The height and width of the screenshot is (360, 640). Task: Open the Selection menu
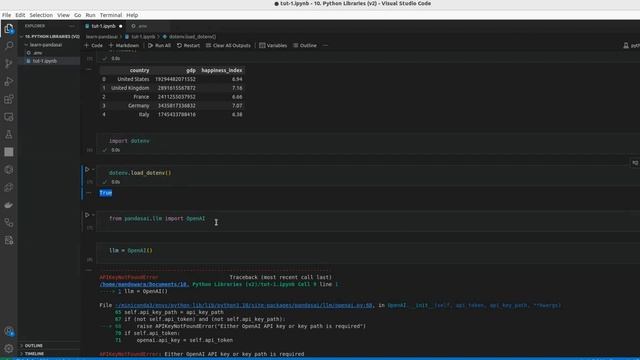click(41, 15)
